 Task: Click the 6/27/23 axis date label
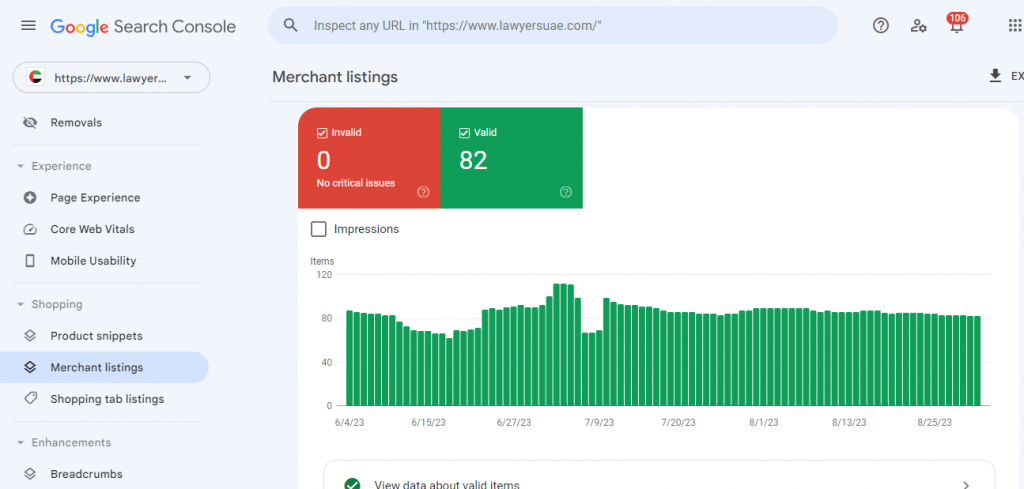tap(515, 423)
